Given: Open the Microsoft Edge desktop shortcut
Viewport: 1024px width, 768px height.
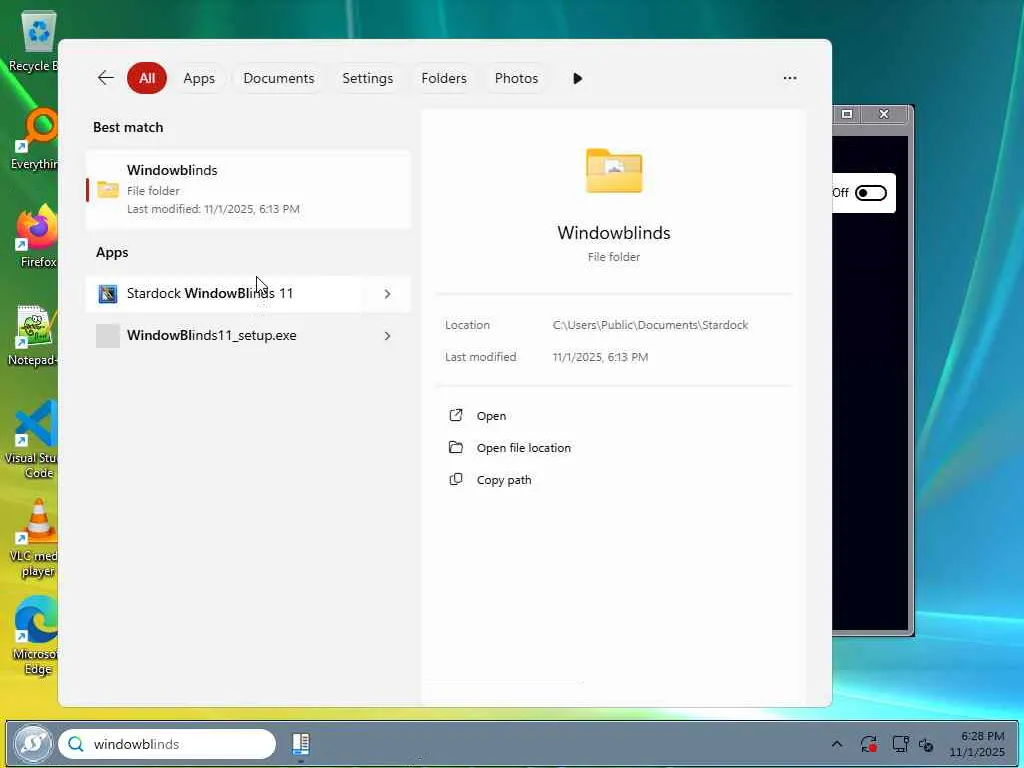Looking at the screenshot, I should pyautogui.click(x=35, y=636).
